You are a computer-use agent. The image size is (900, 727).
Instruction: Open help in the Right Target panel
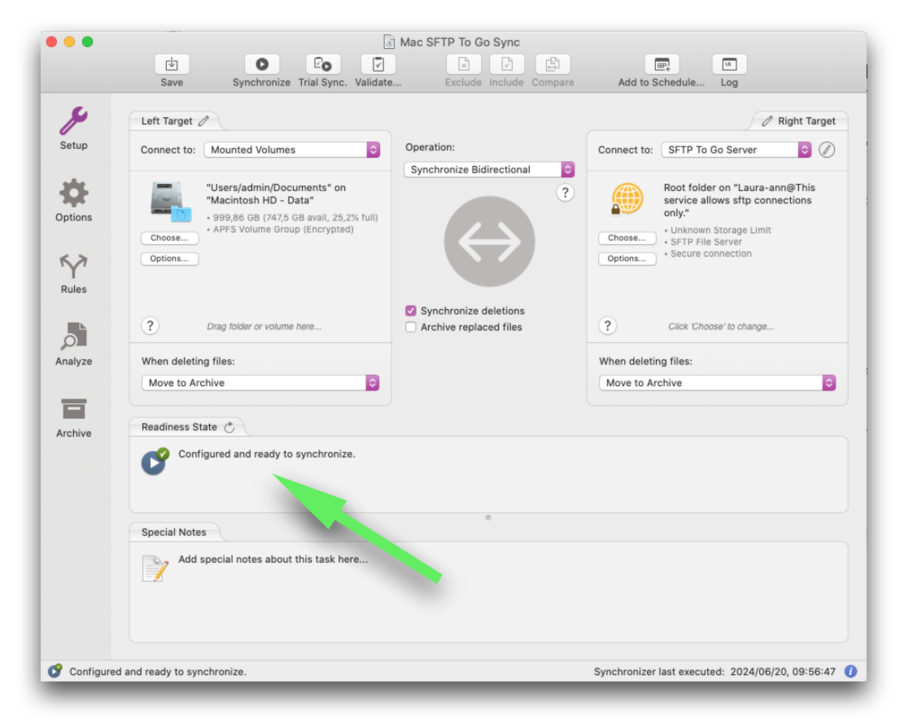(x=607, y=326)
